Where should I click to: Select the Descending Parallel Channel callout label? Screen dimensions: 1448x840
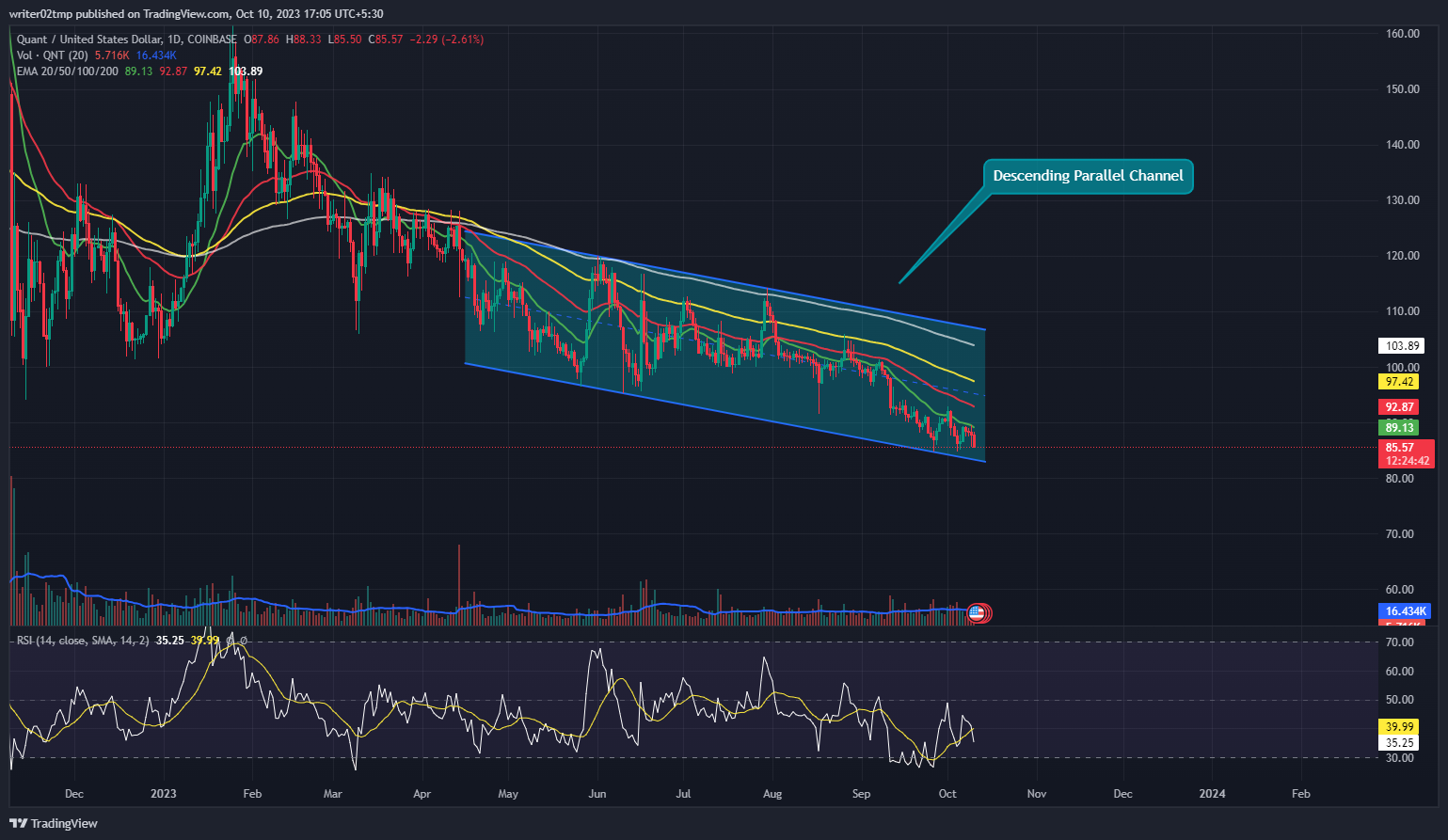(1088, 176)
